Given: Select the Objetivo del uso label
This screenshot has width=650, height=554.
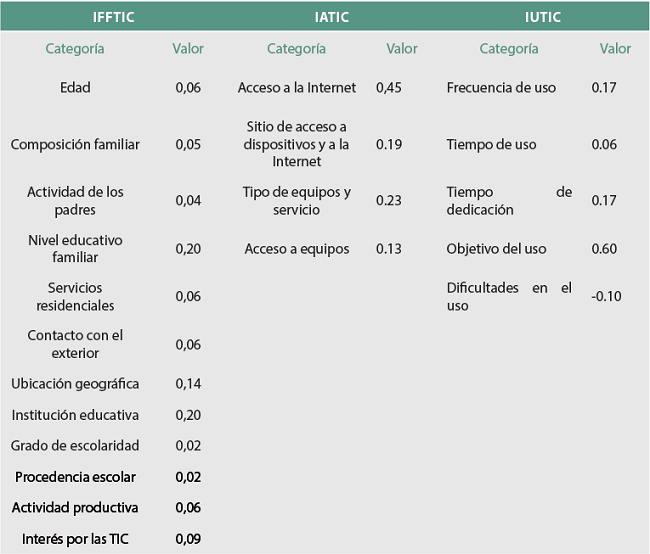Looking at the screenshot, I should coord(496,249).
